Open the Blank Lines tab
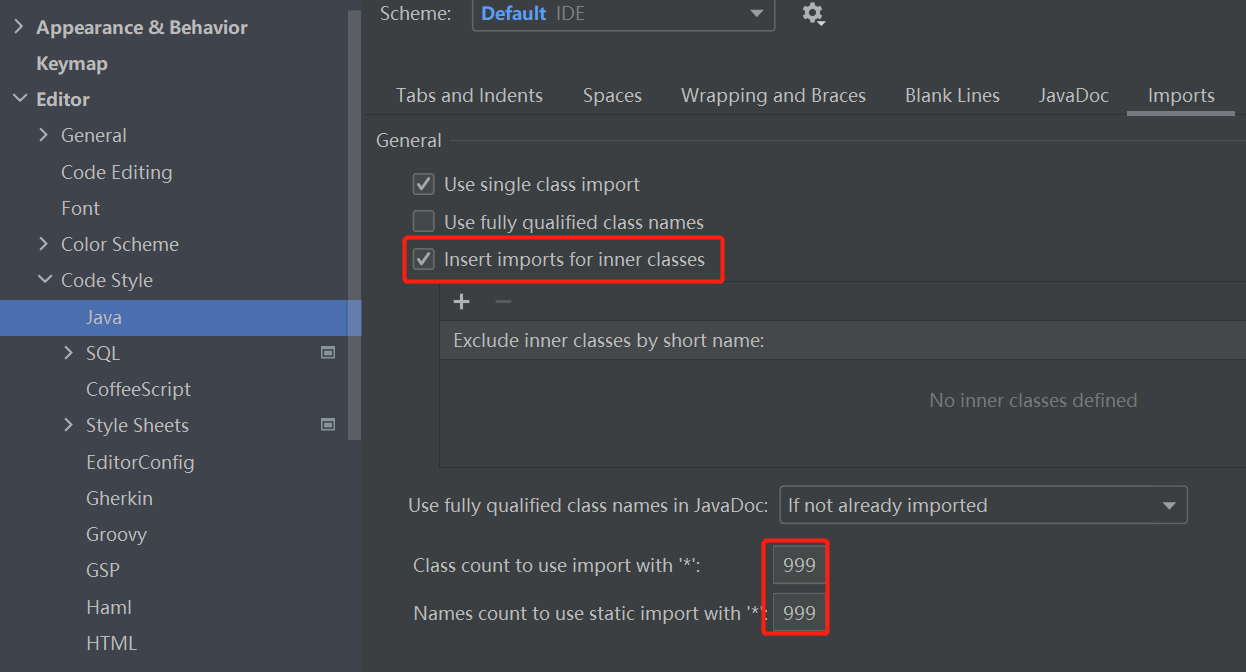 [x=951, y=95]
